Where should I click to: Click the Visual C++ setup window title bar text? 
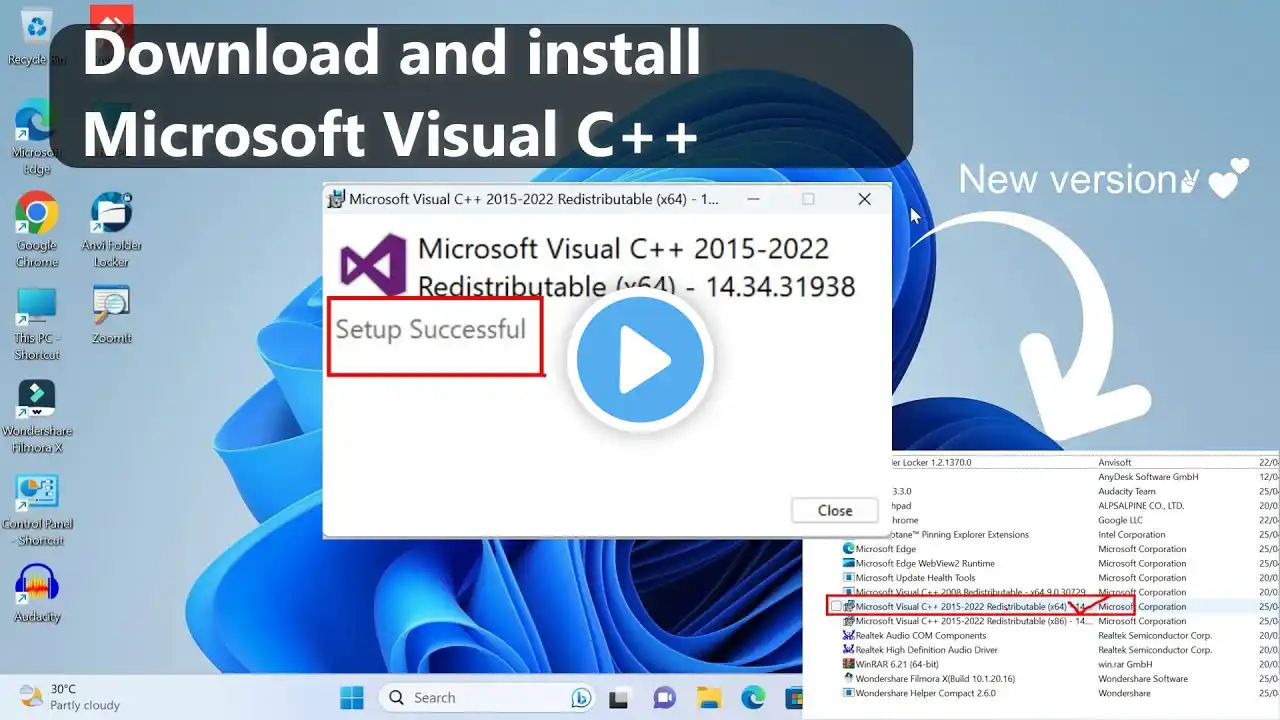(x=534, y=199)
